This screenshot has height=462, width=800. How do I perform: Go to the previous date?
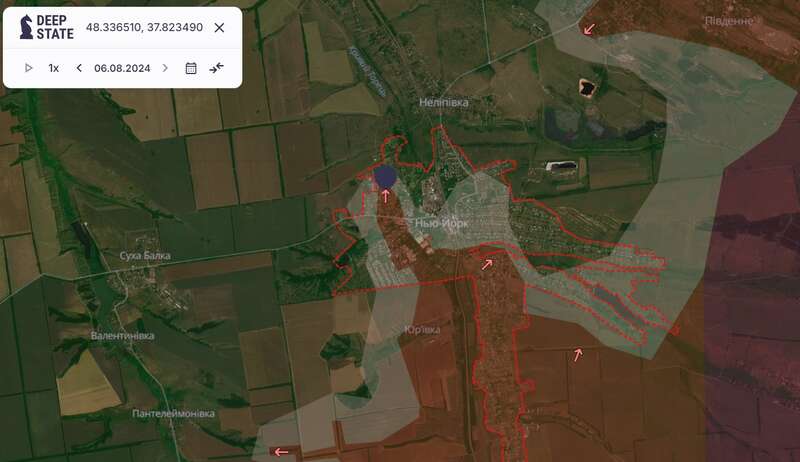click(x=79, y=68)
